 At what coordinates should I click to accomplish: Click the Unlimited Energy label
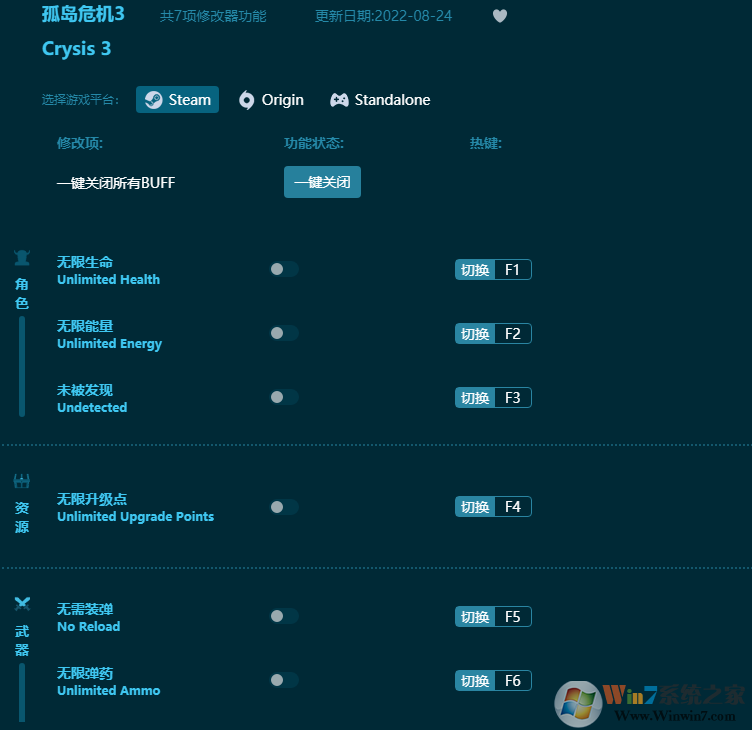[x=109, y=344]
